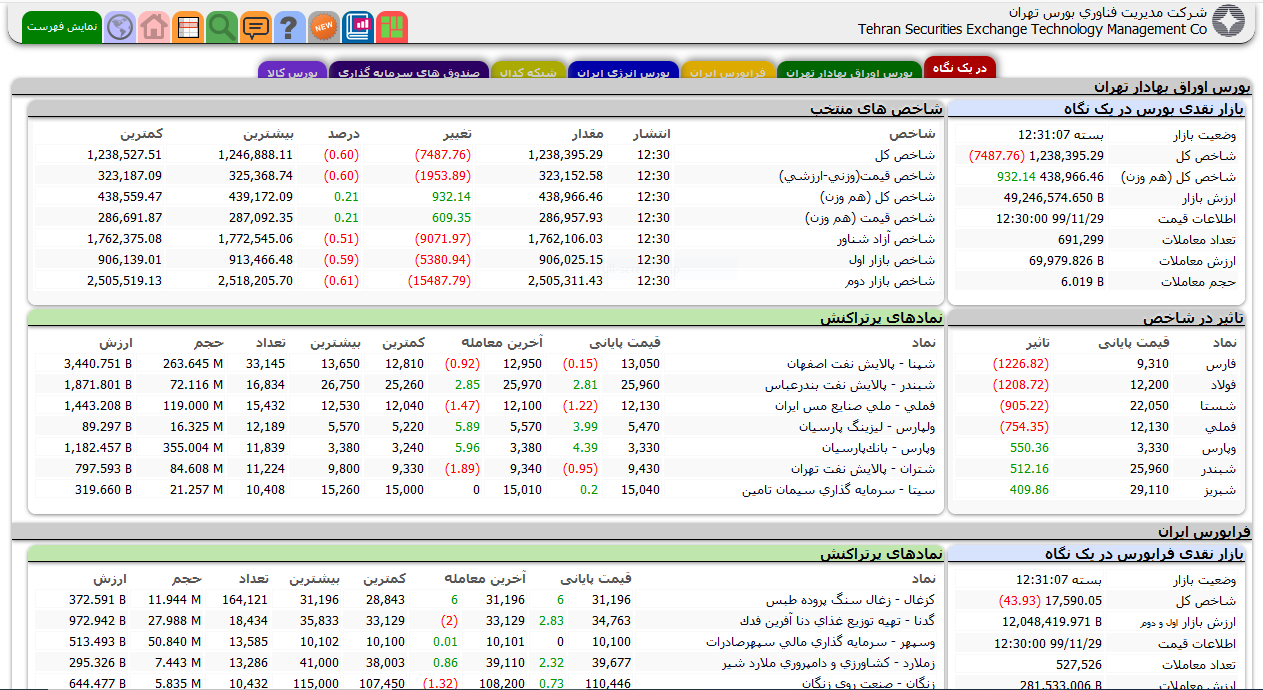
Task: Click the orange NEW badge icon
Action: pyautogui.click(x=323, y=27)
